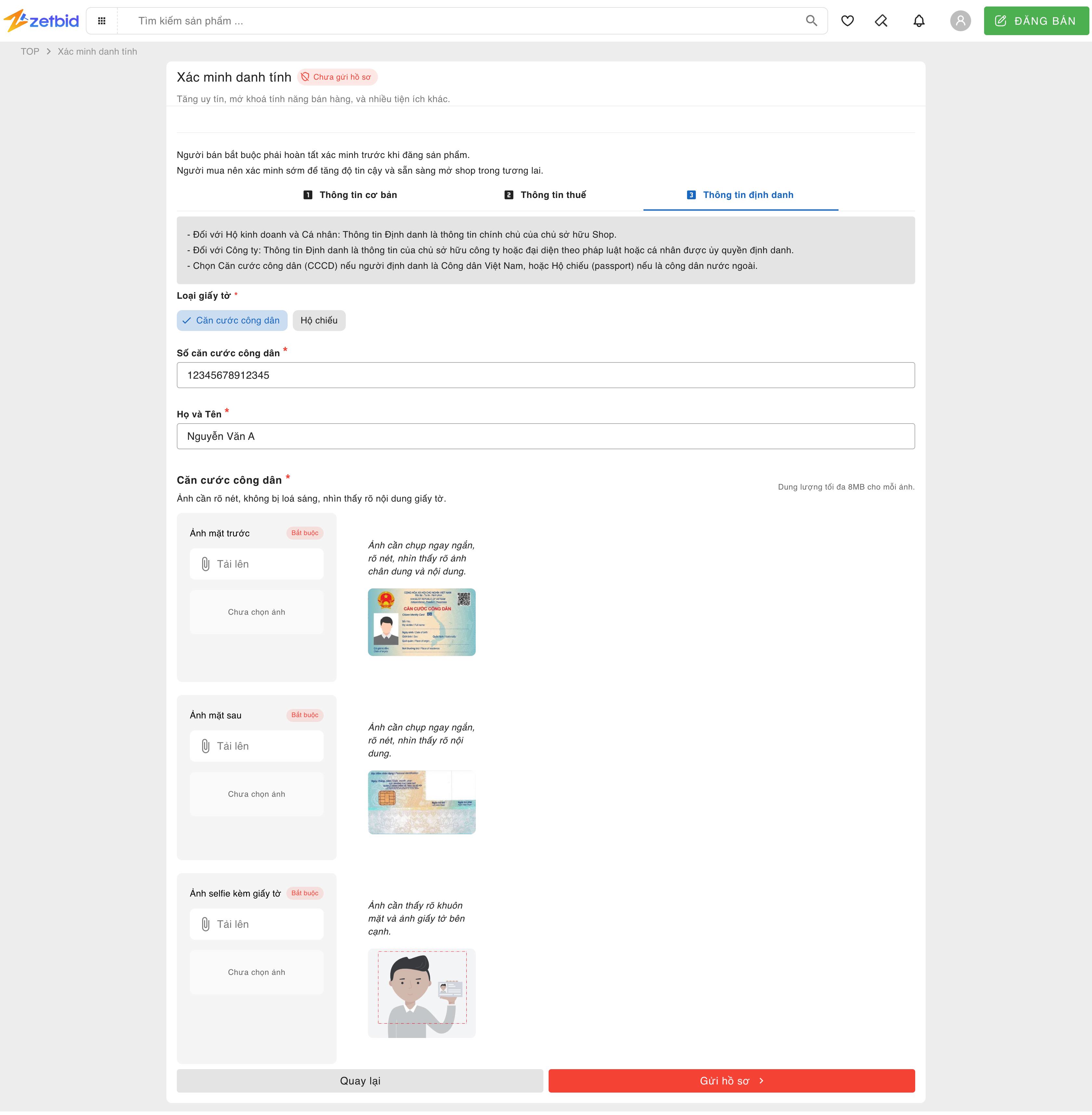The height and width of the screenshot is (1115, 1092).
Task: Open the auction gavel icon
Action: coord(881,21)
